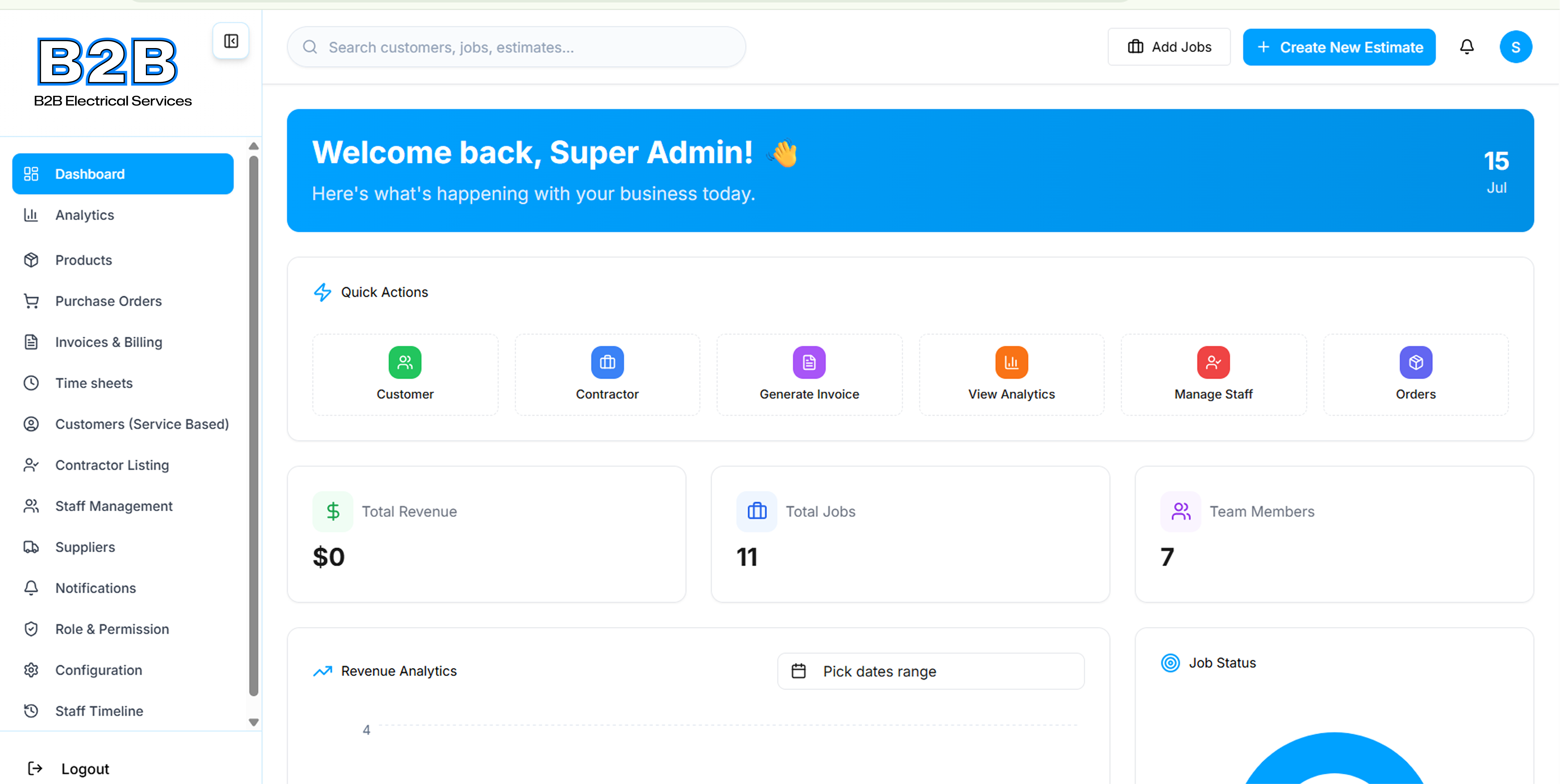Image resolution: width=1560 pixels, height=784 pixels.
Task: Click the Total Jobs value 11
Action: tap(747, 557)
